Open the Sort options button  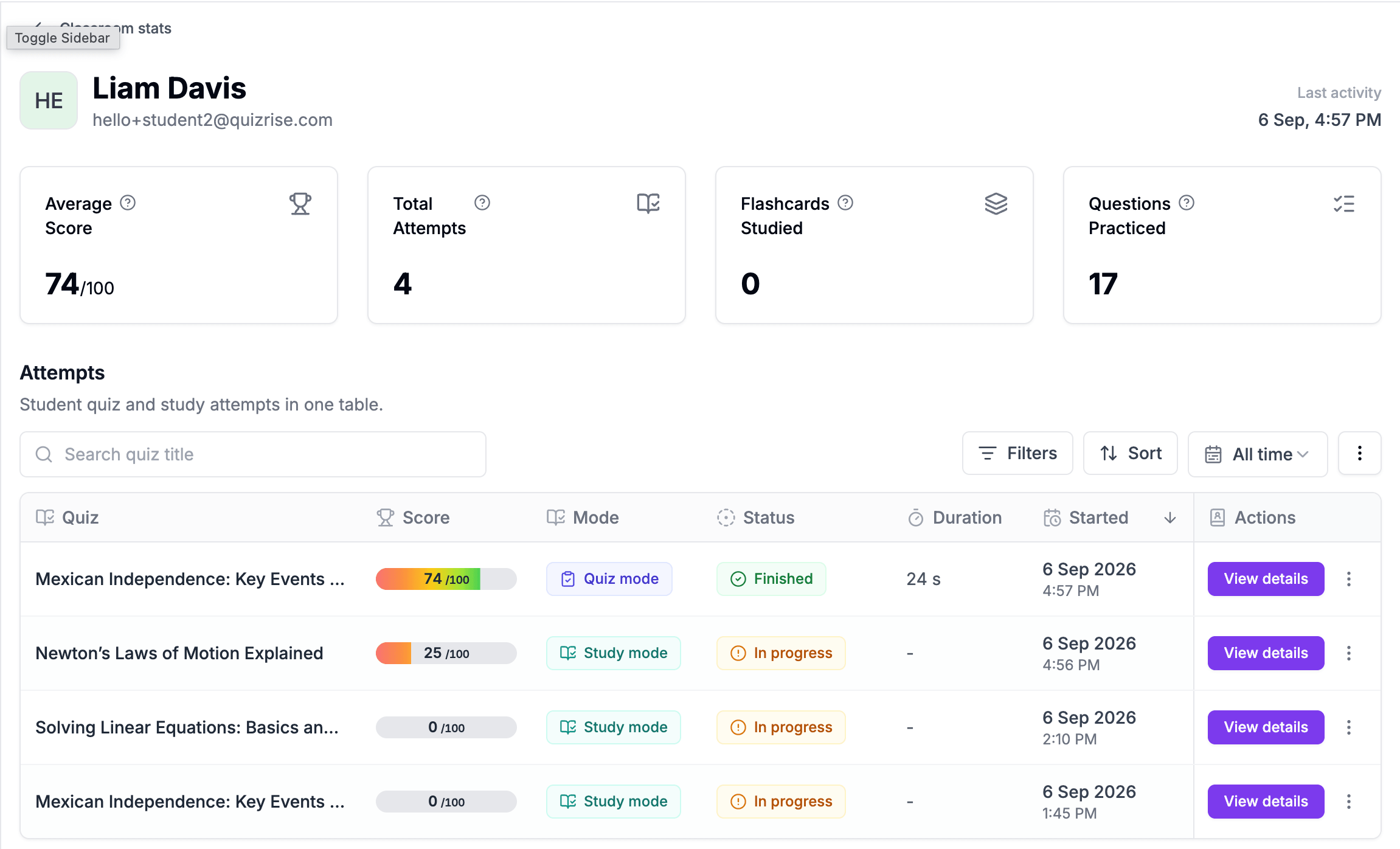(1131, 453)
